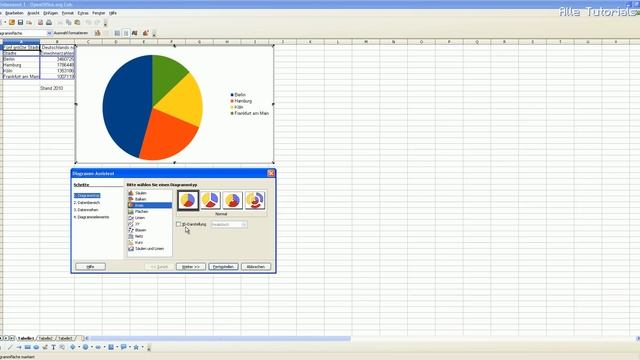Screen dimensions: 640x360
Task: Click Auswahl formatieren in chart toolbar
Action: (71, 33)
